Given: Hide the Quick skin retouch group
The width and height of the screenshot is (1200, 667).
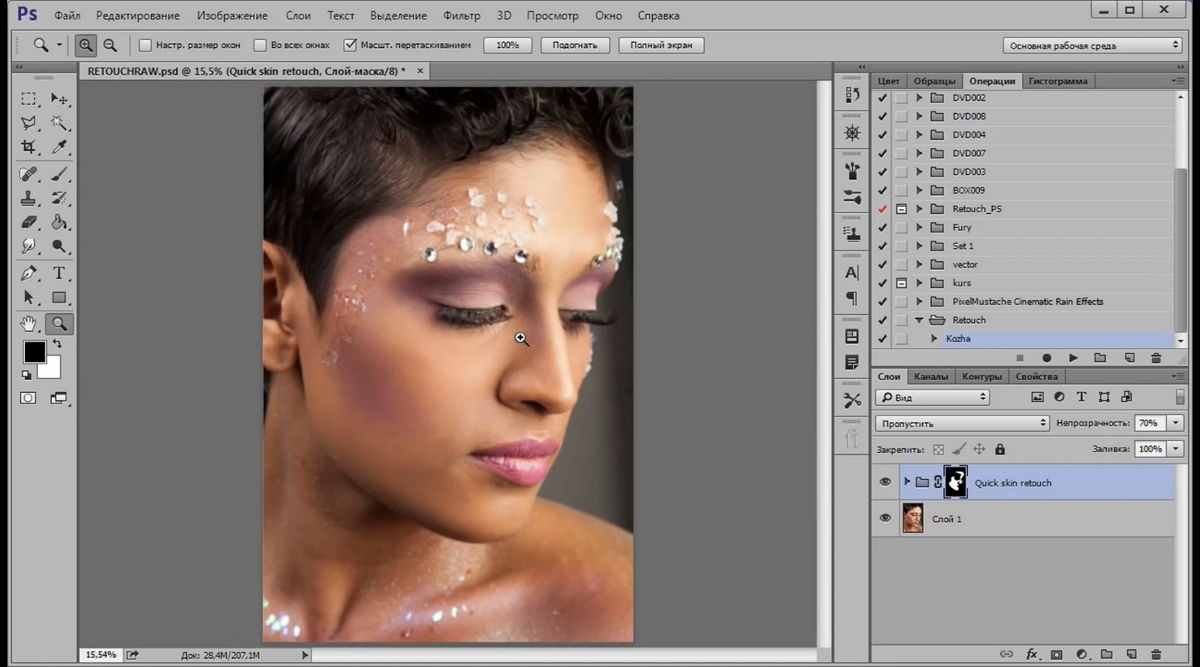Looking at the screenshot, I should click(x=884, y=482).
